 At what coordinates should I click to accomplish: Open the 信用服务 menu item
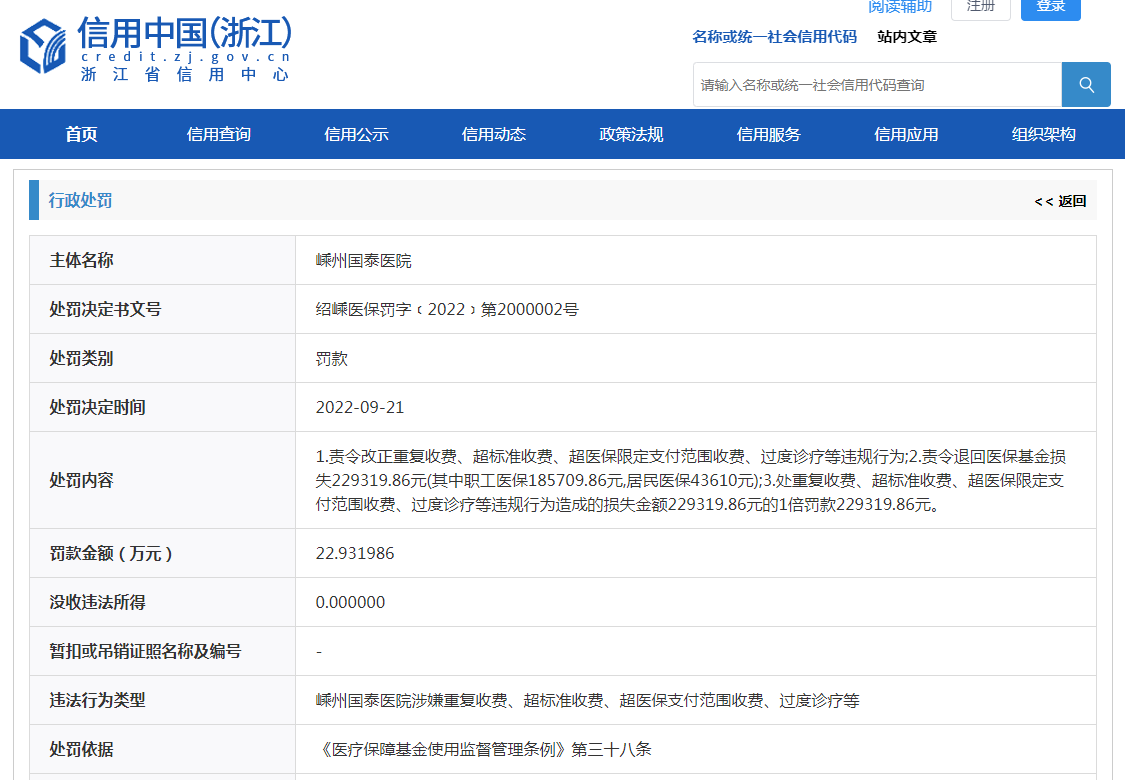[769, 135]
